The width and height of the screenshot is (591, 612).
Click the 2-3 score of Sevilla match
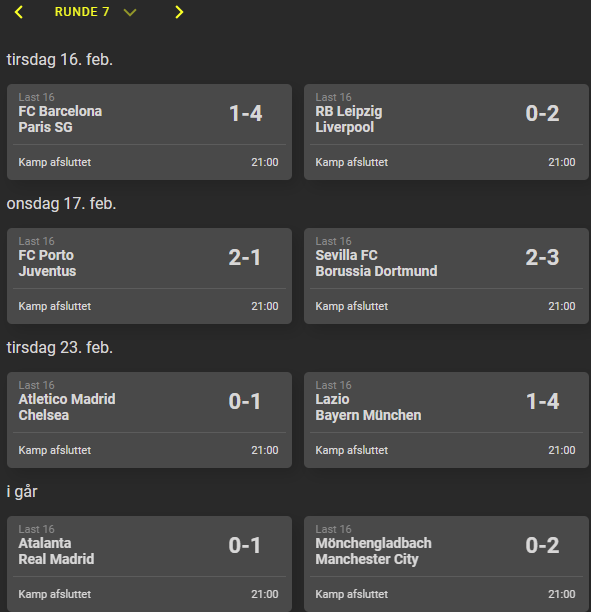[x=542, y=258]
